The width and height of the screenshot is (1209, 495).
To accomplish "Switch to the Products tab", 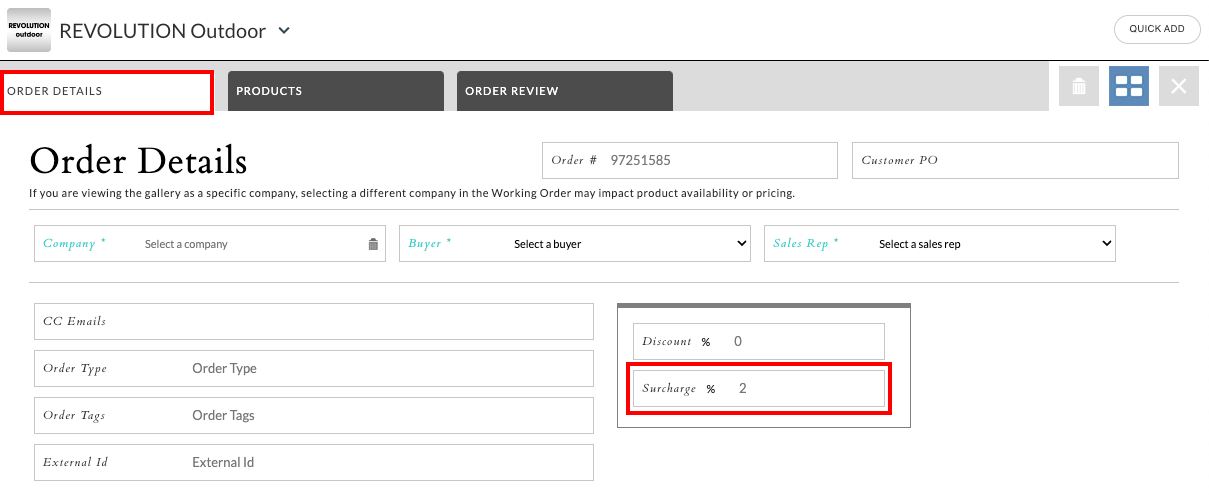I will (x=336, y=91).
